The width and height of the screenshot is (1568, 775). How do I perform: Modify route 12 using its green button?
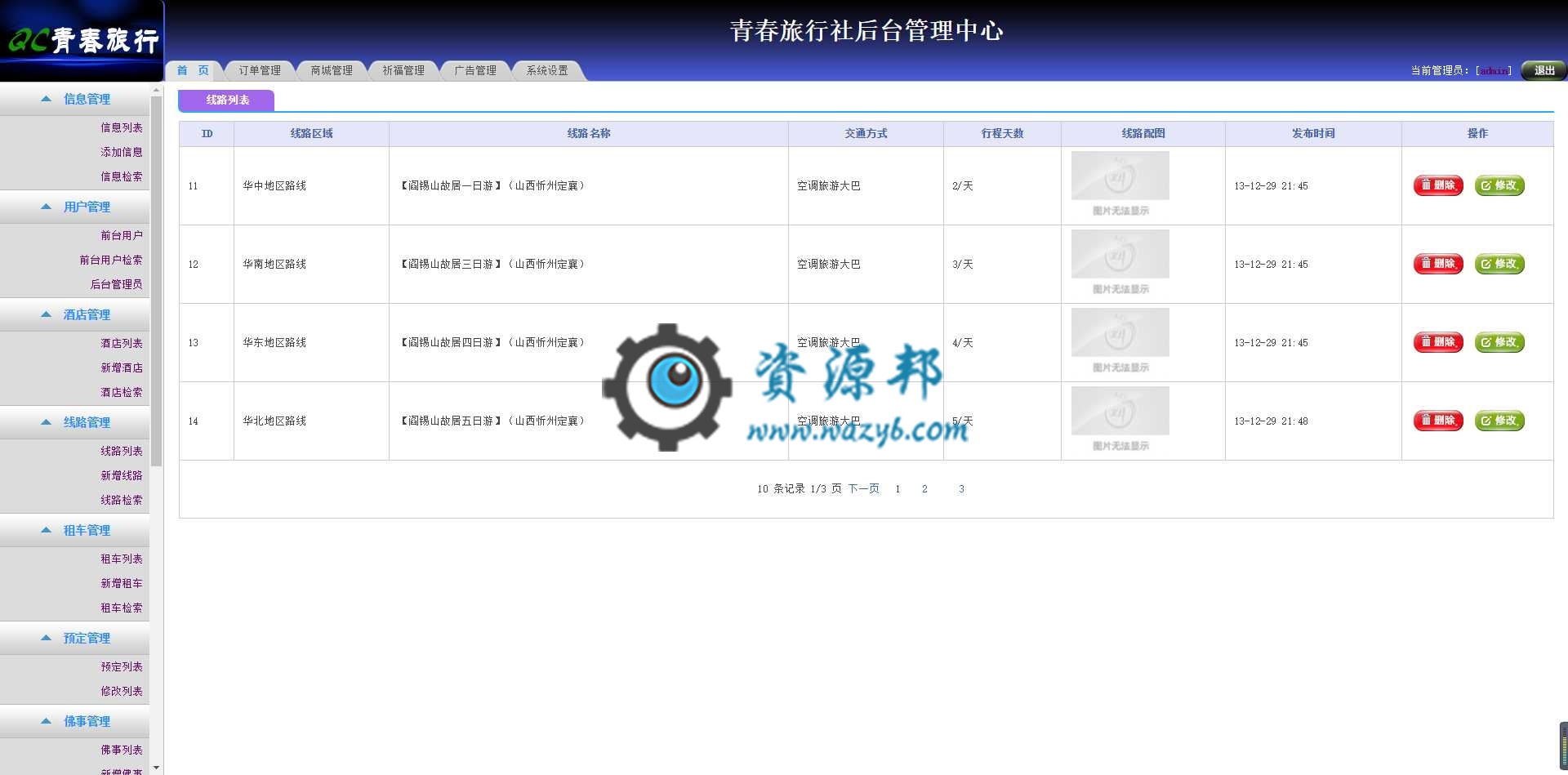pos(1499,264)
